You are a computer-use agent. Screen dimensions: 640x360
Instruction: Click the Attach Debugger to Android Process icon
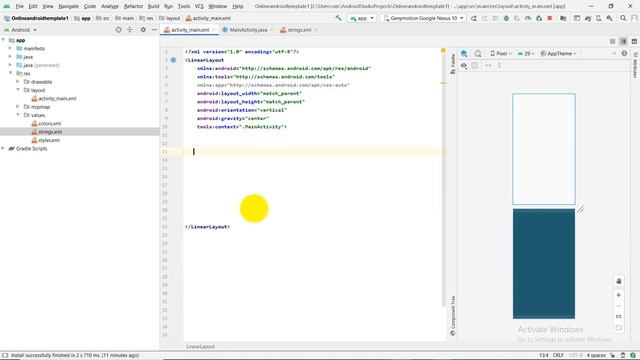pos(539,18)
